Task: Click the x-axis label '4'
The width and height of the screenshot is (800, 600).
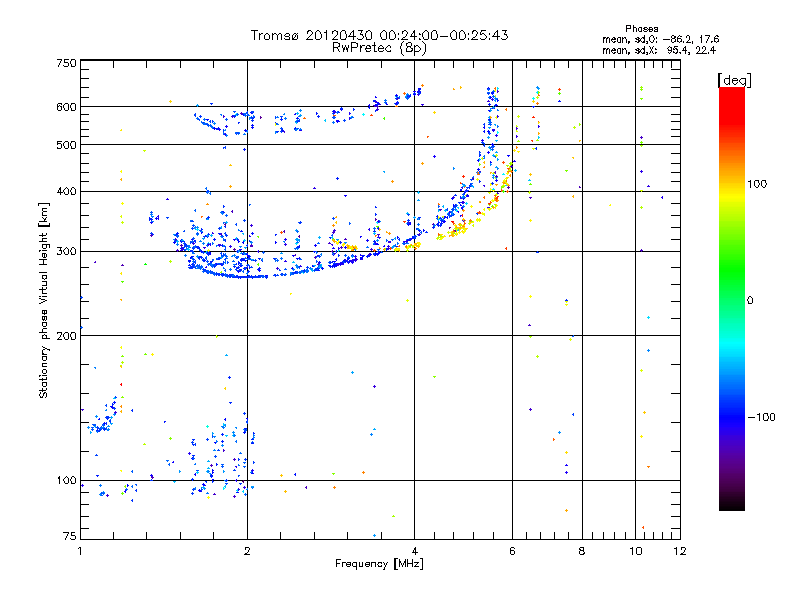Action: tap(414, 551)
